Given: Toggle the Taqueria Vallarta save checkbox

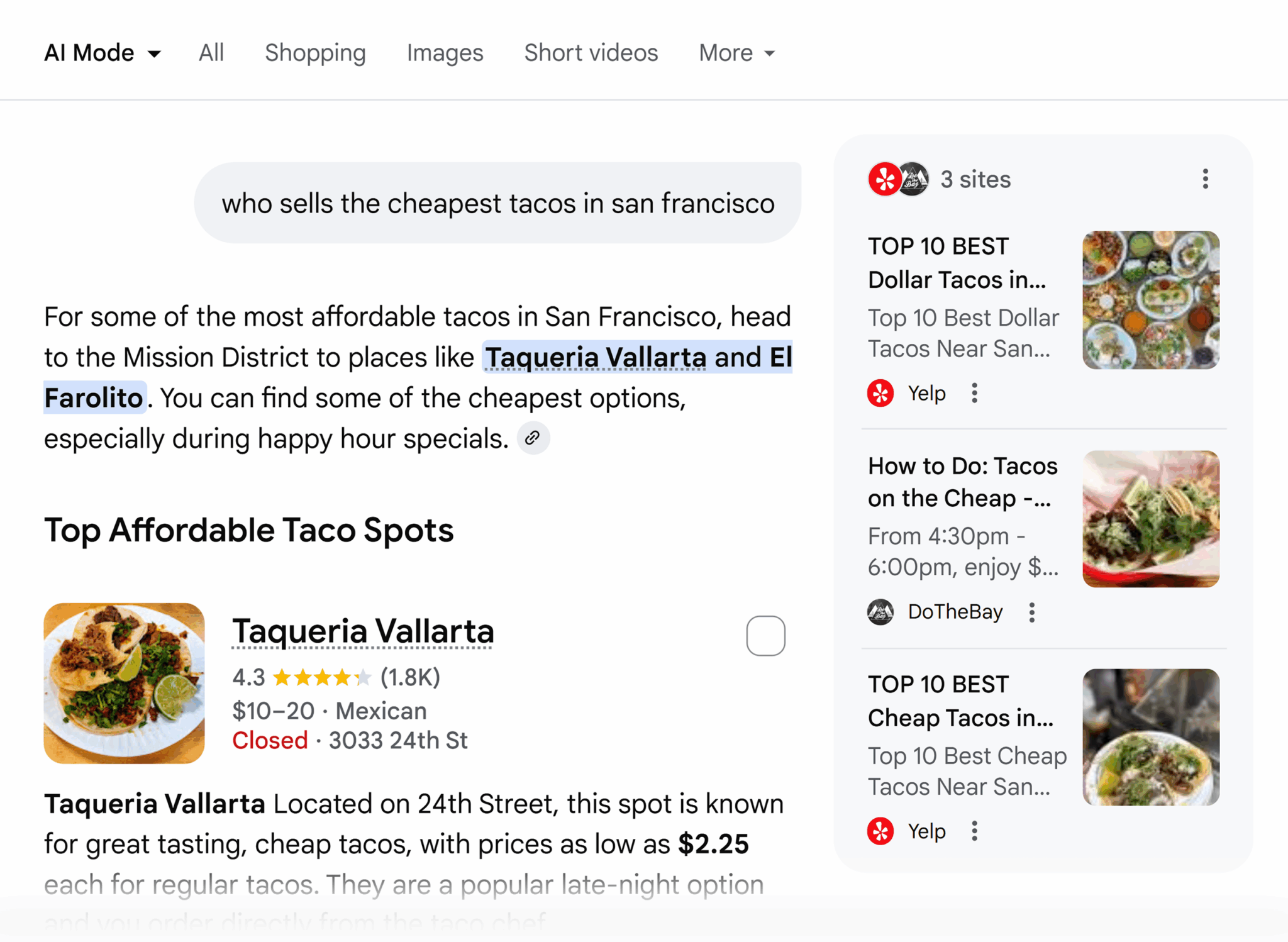Looking at the screenshot, I should [x=765, y=635].
